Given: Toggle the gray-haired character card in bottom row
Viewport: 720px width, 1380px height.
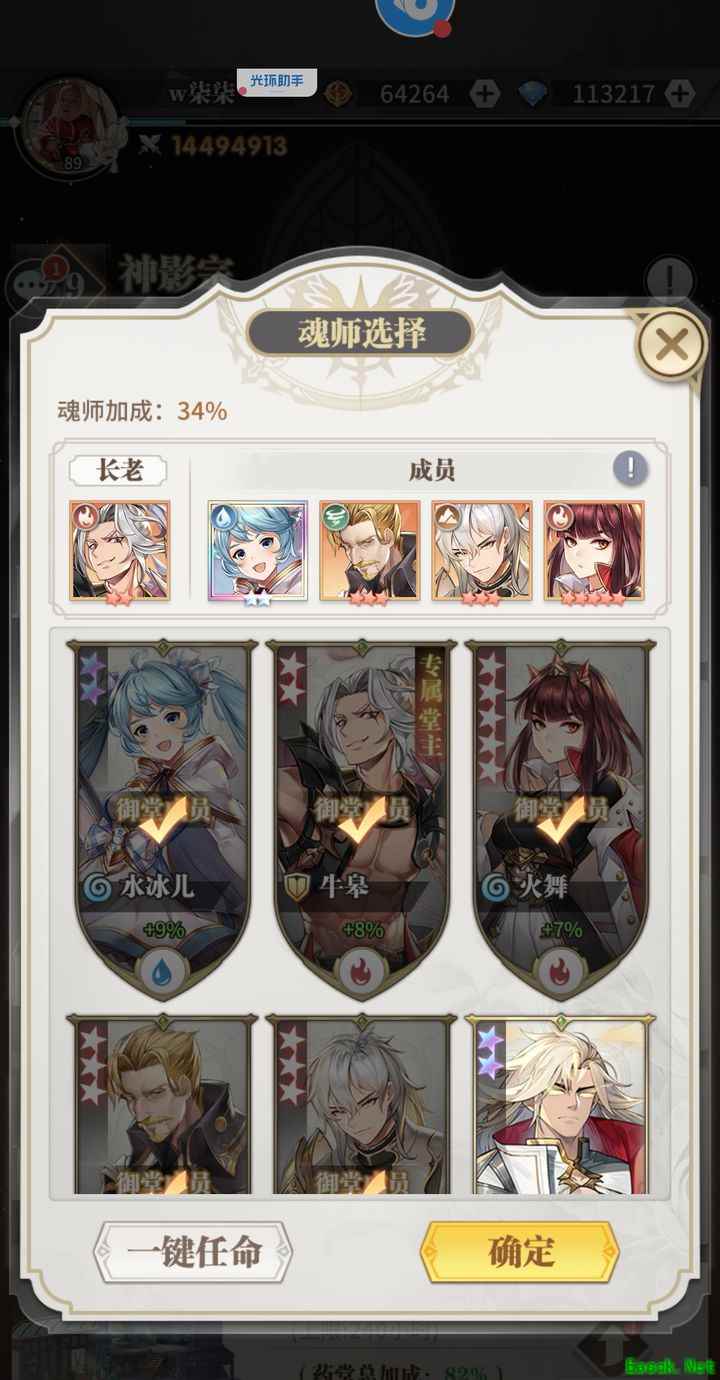Looking at the screenshot, I should (x=361, y=1104).
